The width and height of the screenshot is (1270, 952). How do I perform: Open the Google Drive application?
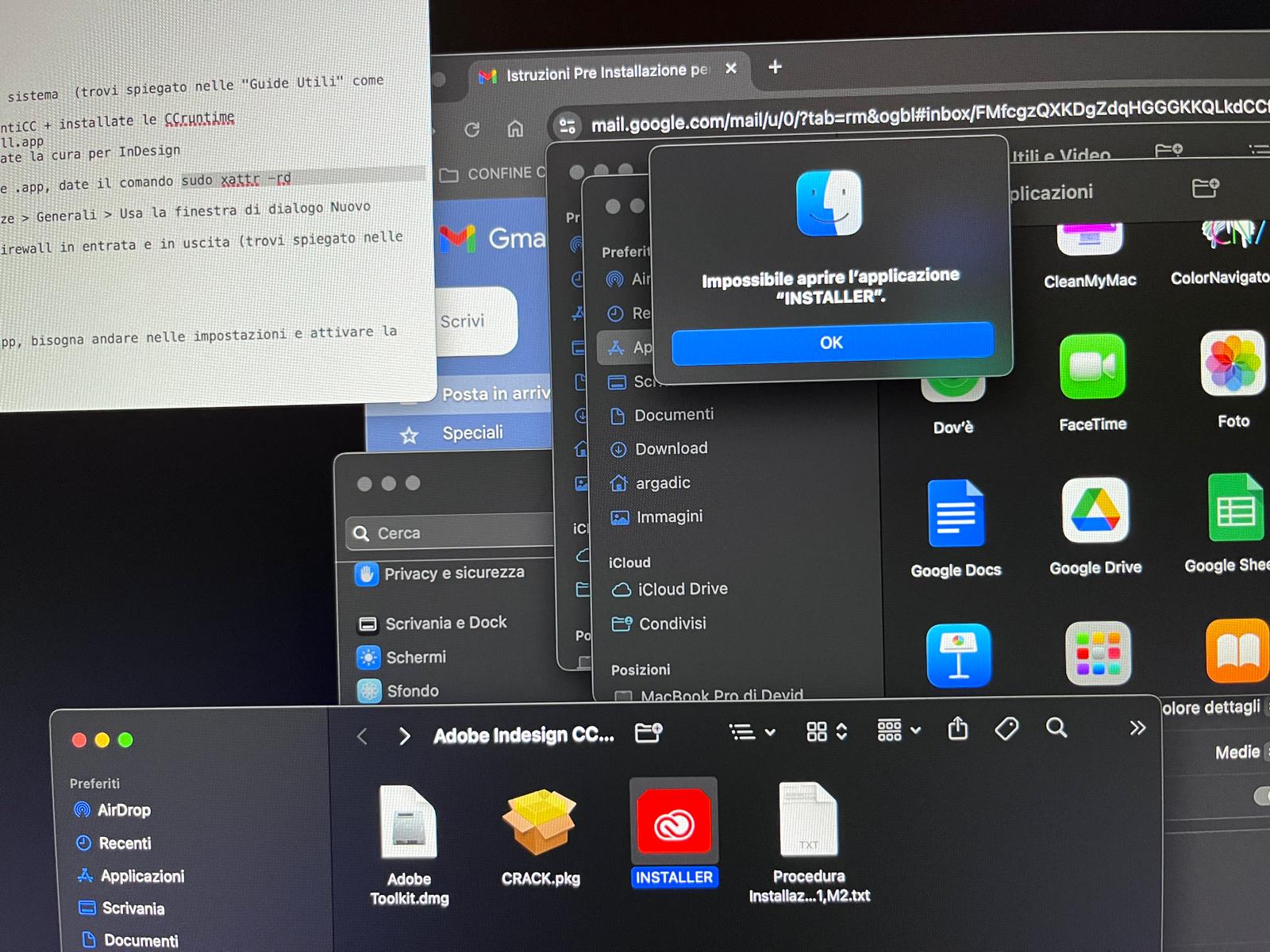tap(1095, 511)
